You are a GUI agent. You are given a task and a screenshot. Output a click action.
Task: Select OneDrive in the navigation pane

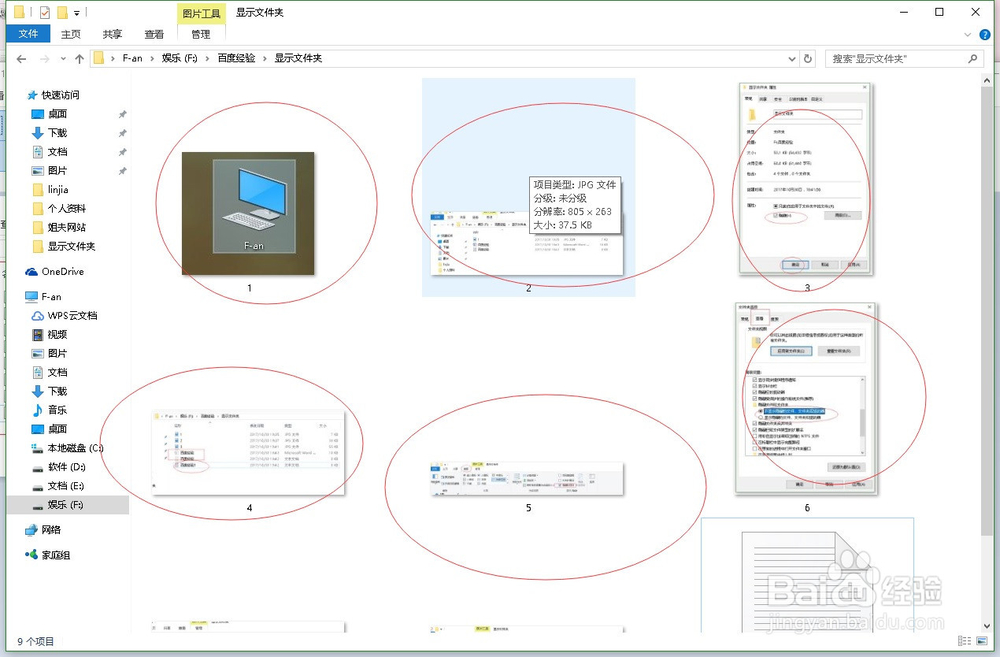(x=62, y=272)
